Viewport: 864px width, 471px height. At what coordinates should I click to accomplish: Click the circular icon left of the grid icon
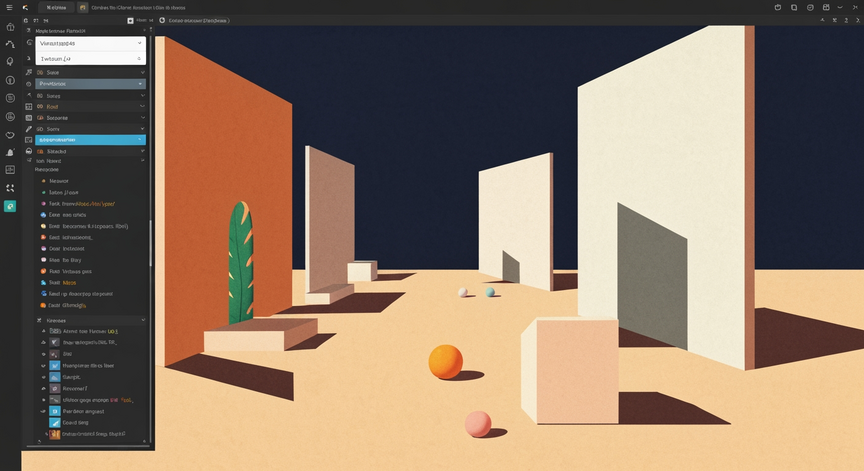[810, 7]
